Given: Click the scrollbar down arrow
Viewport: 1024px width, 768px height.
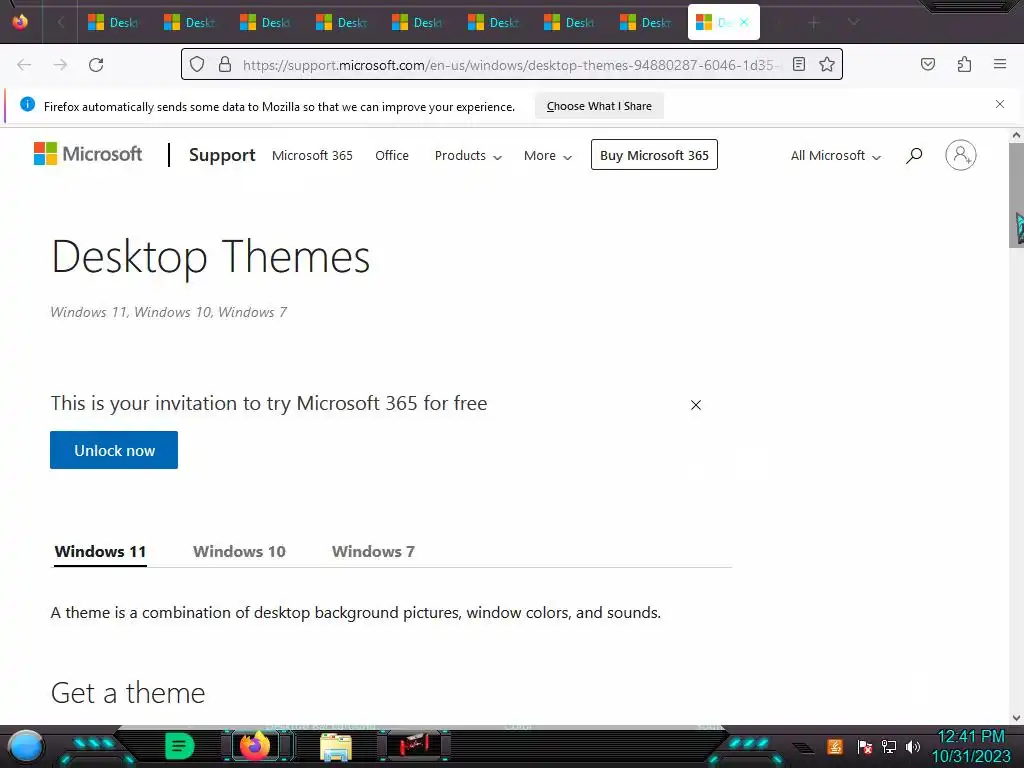Looking at the screenshot, I should [x=1016, y=718].
